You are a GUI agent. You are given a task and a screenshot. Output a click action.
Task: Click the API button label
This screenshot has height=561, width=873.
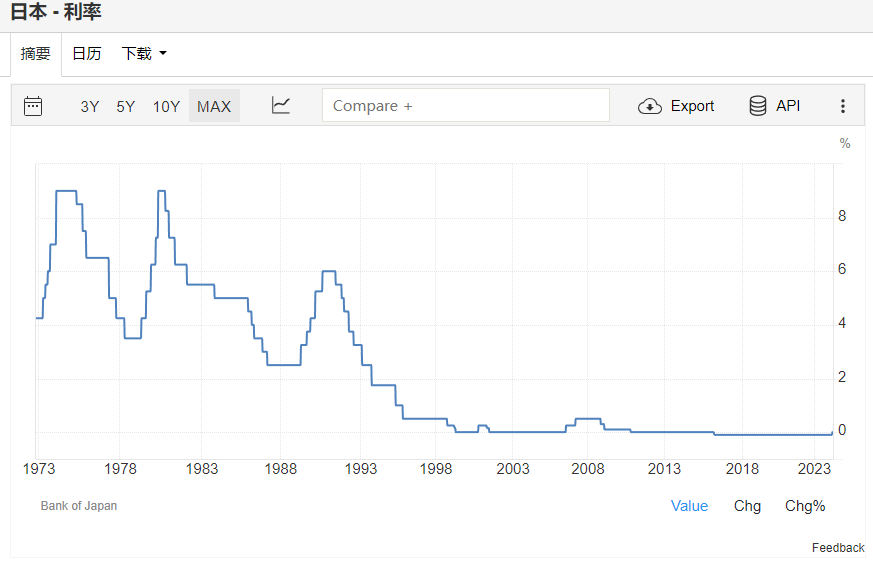788,106
